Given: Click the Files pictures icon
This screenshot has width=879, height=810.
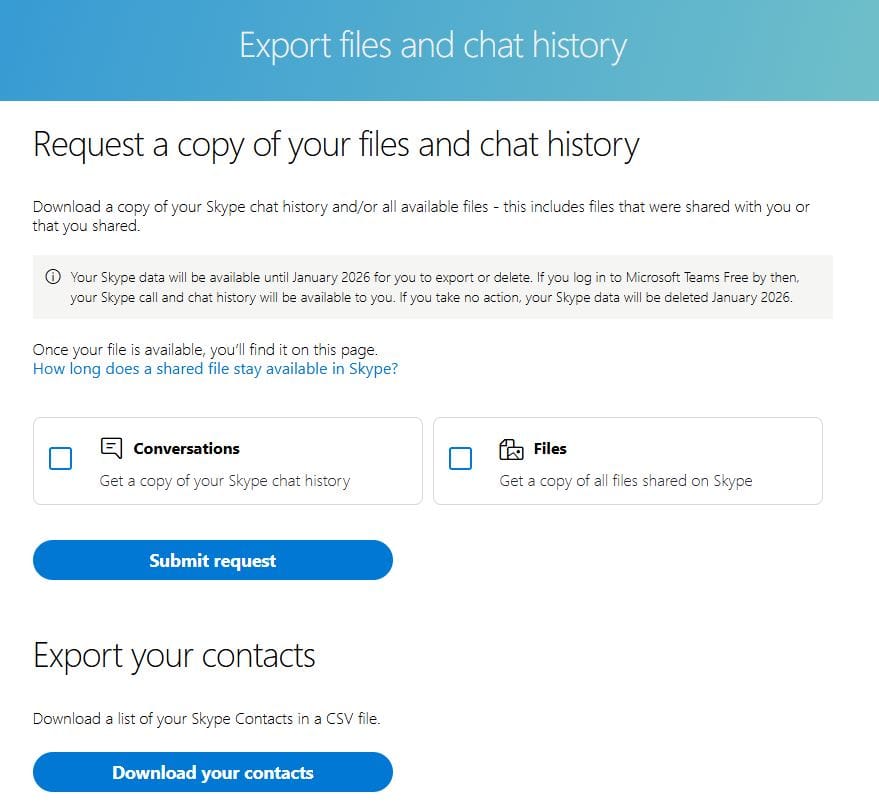Looking at the screenshot, I should pyautogui.click(x=511, y=449).
